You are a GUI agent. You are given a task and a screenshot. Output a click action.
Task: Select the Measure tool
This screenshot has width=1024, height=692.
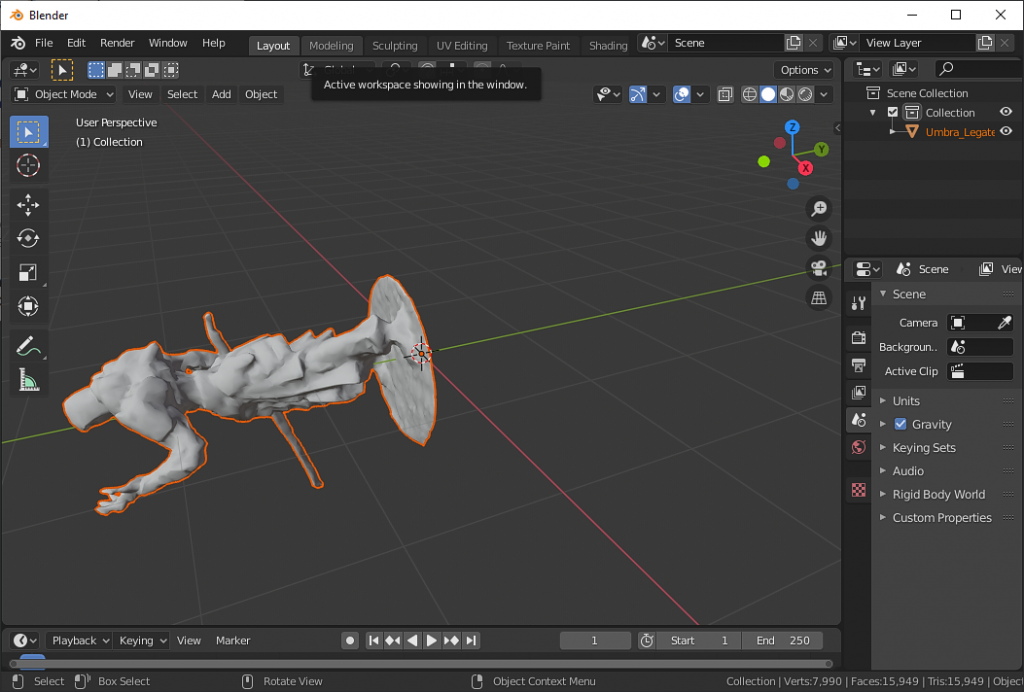click(28, 379)
